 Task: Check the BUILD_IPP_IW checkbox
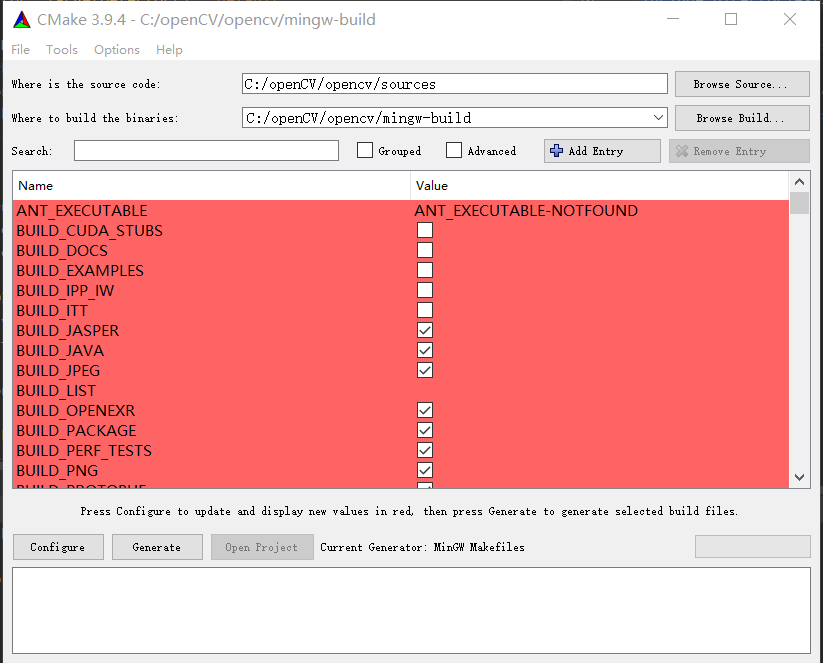tap(425, 290)
